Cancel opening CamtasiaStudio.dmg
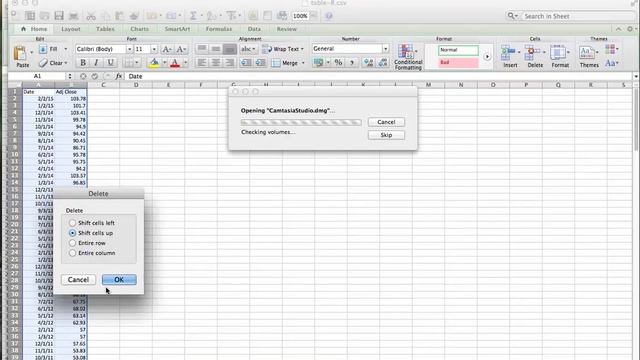 386,122
